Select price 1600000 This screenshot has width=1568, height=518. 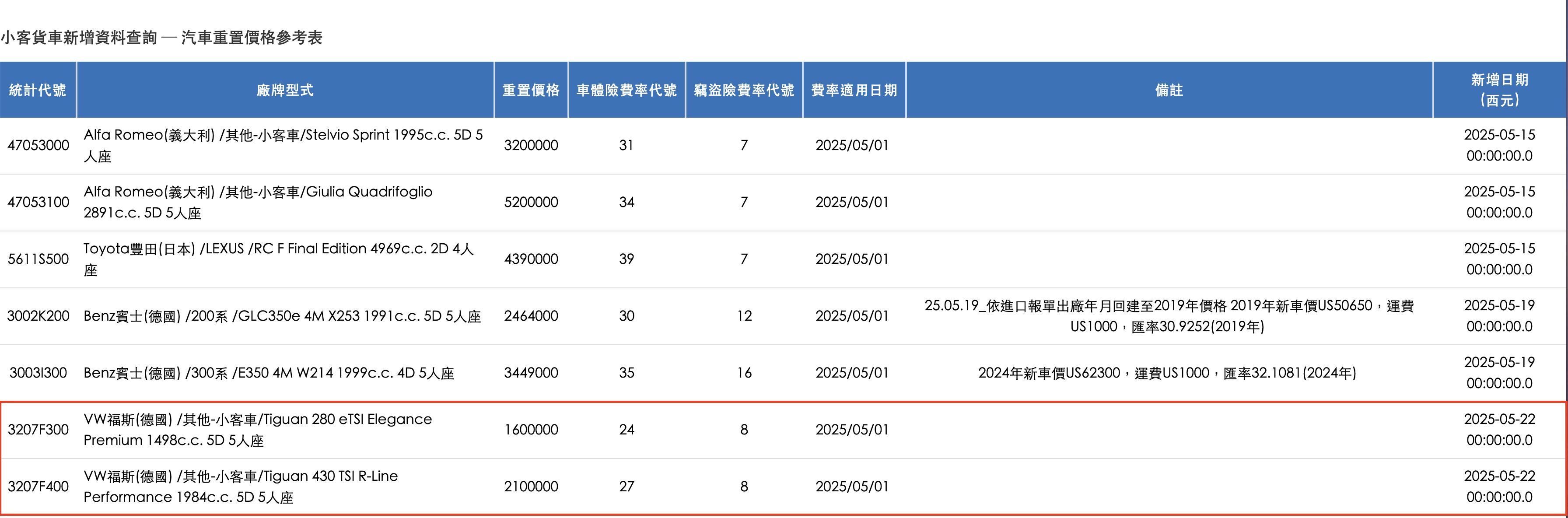tap(531, 430)
